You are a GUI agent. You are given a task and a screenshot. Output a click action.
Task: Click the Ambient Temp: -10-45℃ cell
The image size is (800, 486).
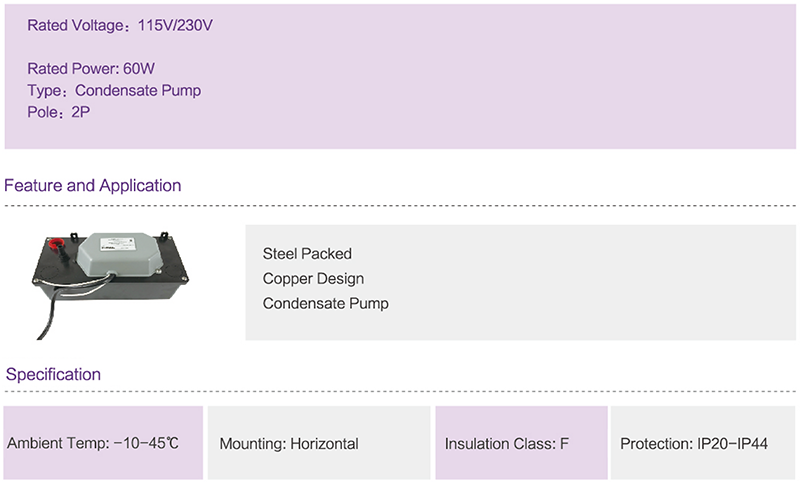click(x=103, y=443)
